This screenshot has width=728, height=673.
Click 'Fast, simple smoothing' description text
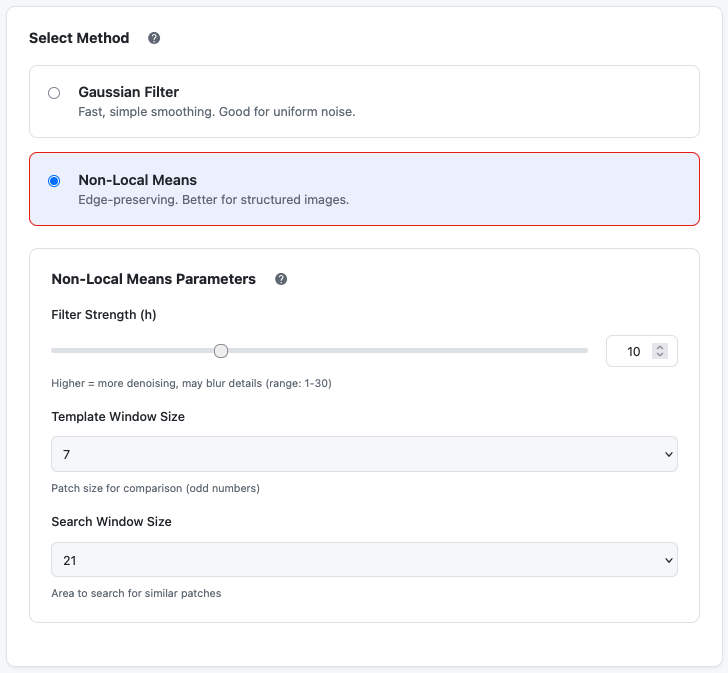pos(216,112)
